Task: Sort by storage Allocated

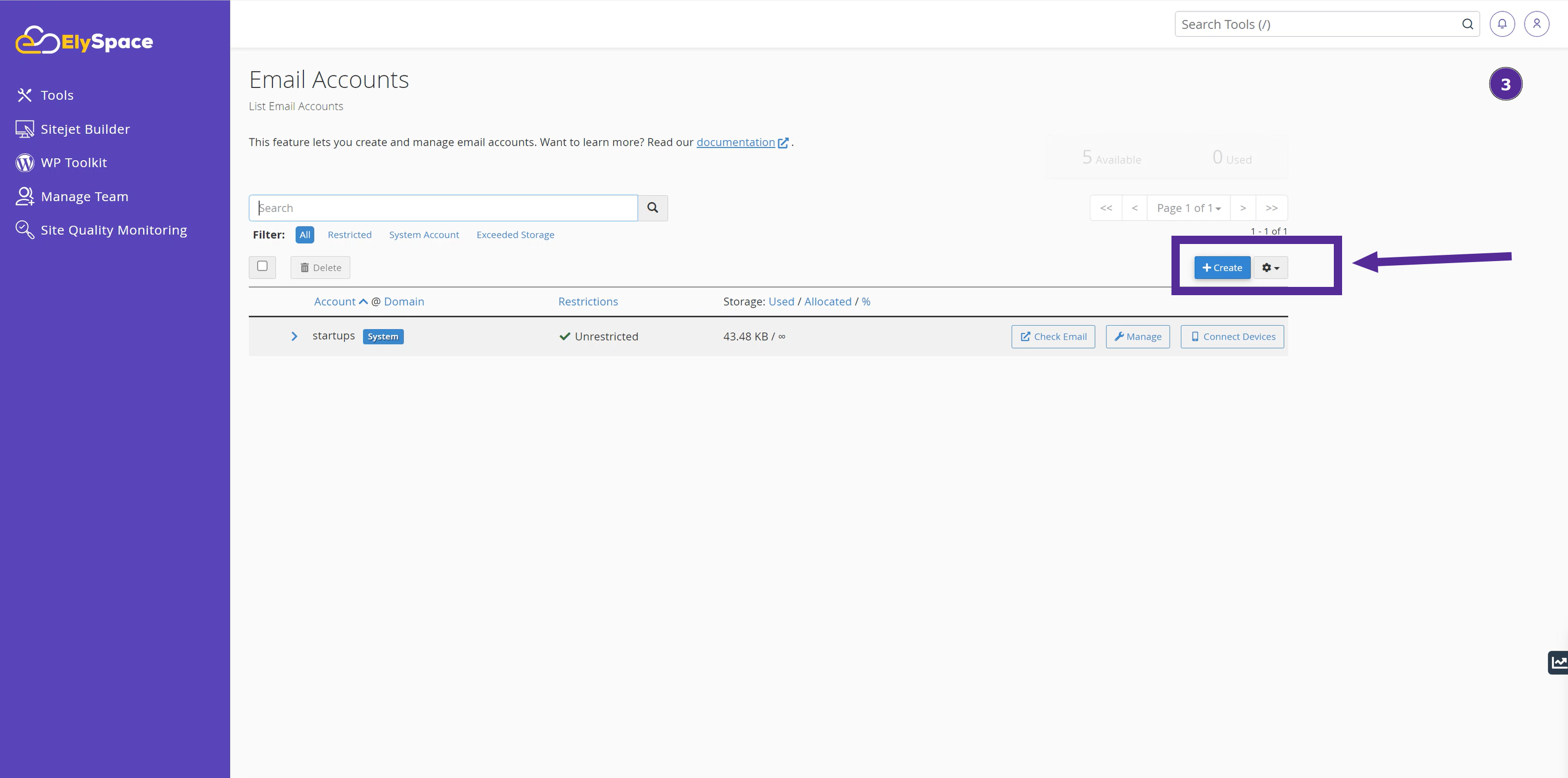Action: pyautogui.click(x=828, y=302)
